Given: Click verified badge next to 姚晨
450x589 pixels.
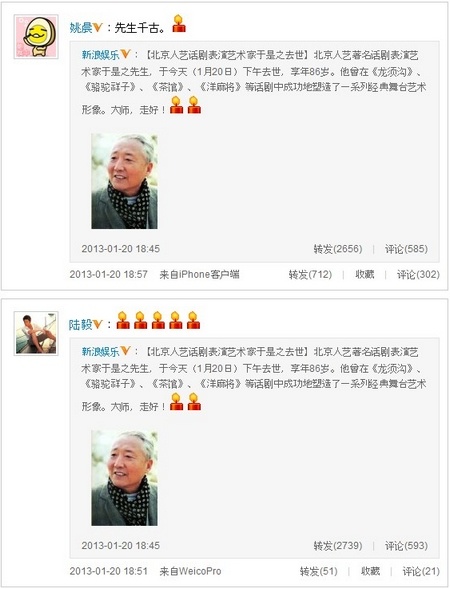Looking at the screenshot, I should coord(98,27).
